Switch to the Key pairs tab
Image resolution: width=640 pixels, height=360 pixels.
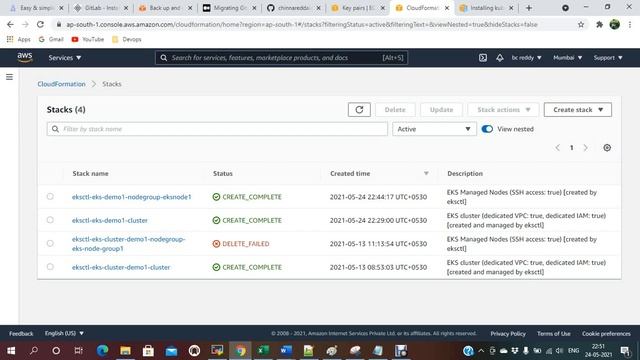[x=357, y=8]
